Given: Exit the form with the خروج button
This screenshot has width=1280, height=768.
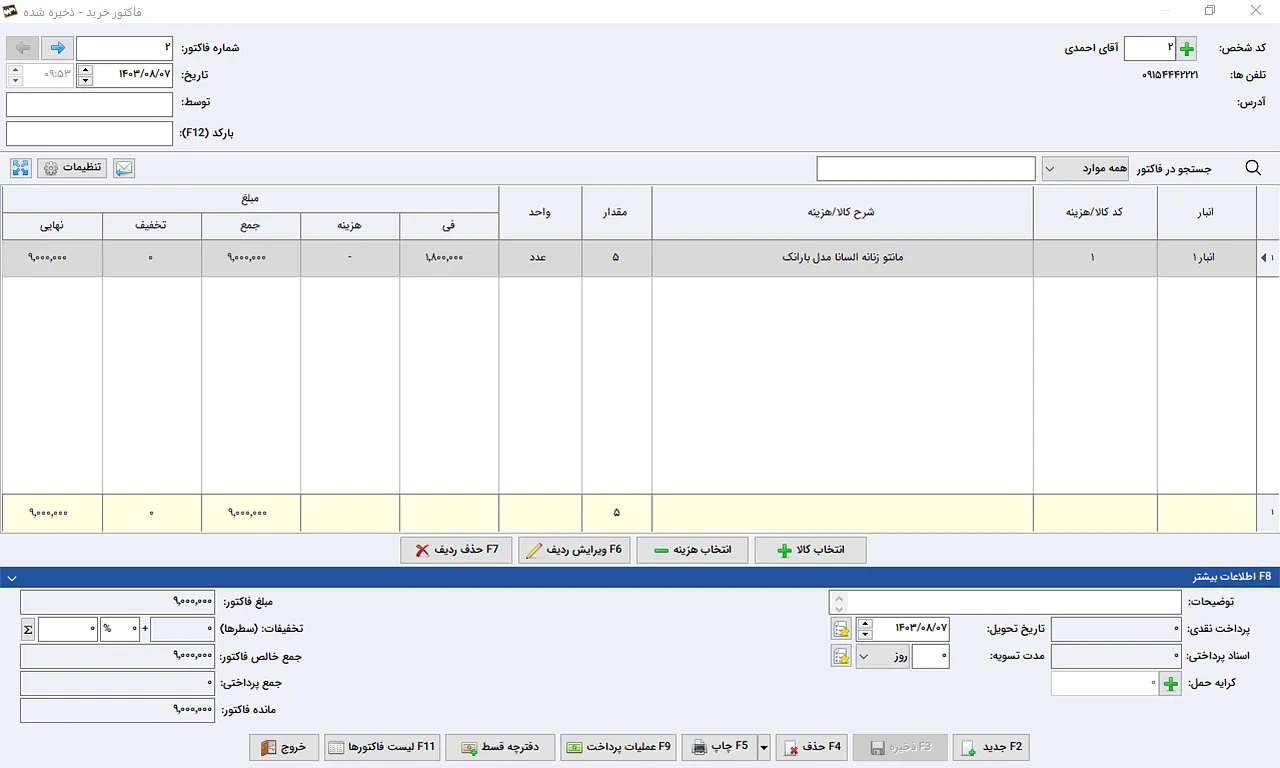Looking at the screenshot, I should pyautogui.click(x=284, y=747).
